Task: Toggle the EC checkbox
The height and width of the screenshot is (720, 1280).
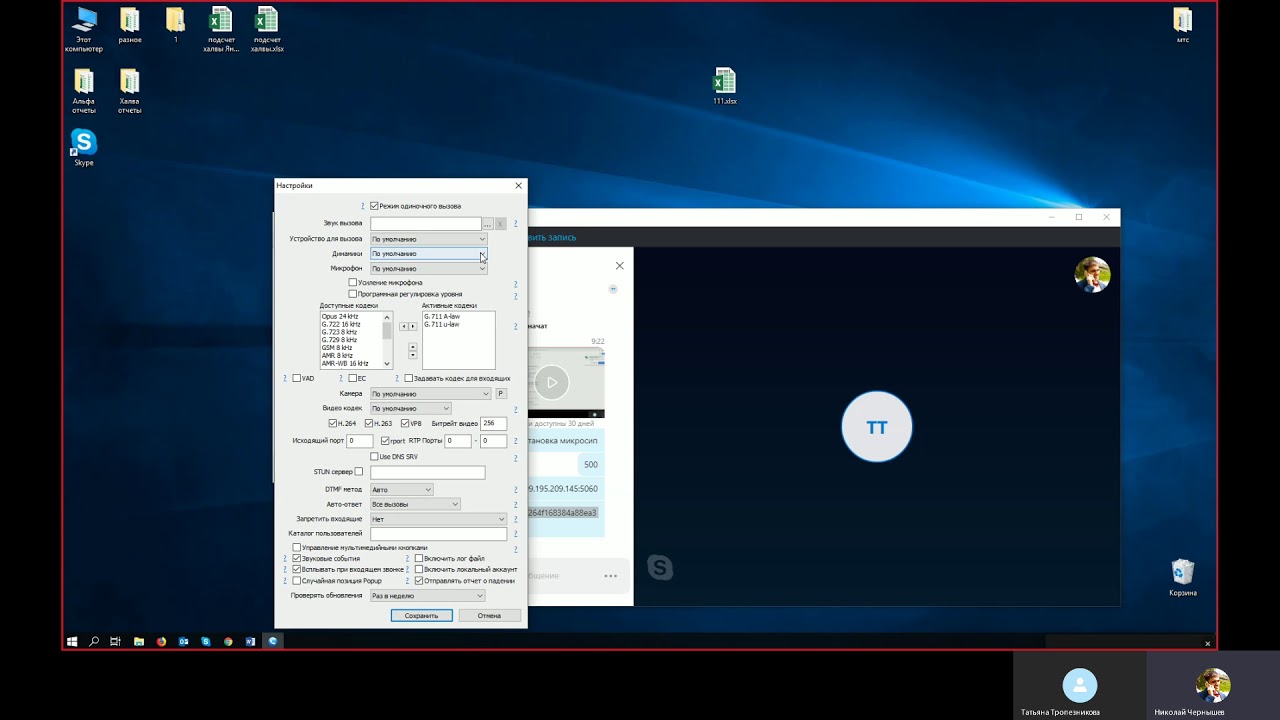Action: tap(352, 379)
